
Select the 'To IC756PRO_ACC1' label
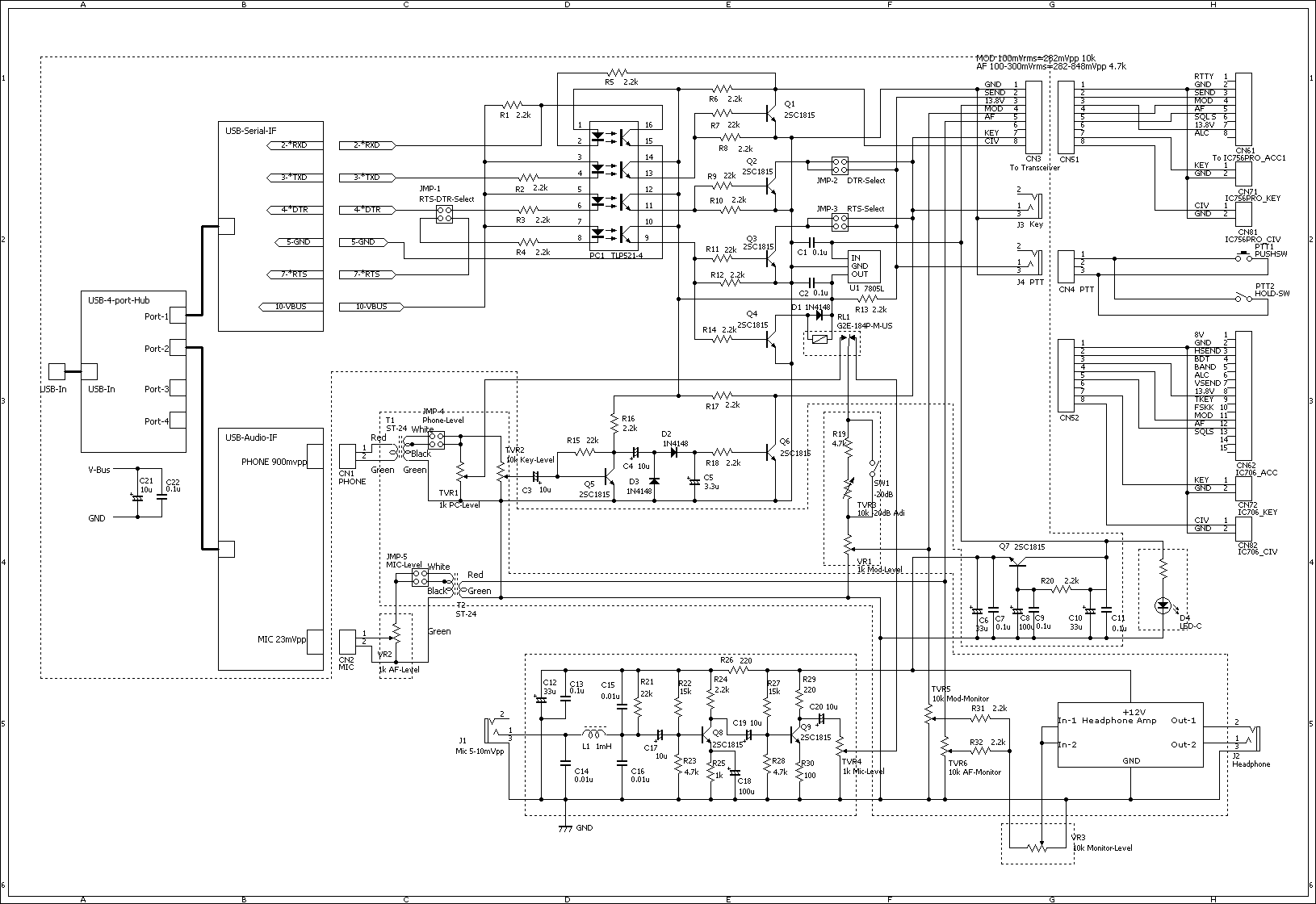pos(1249,158)
